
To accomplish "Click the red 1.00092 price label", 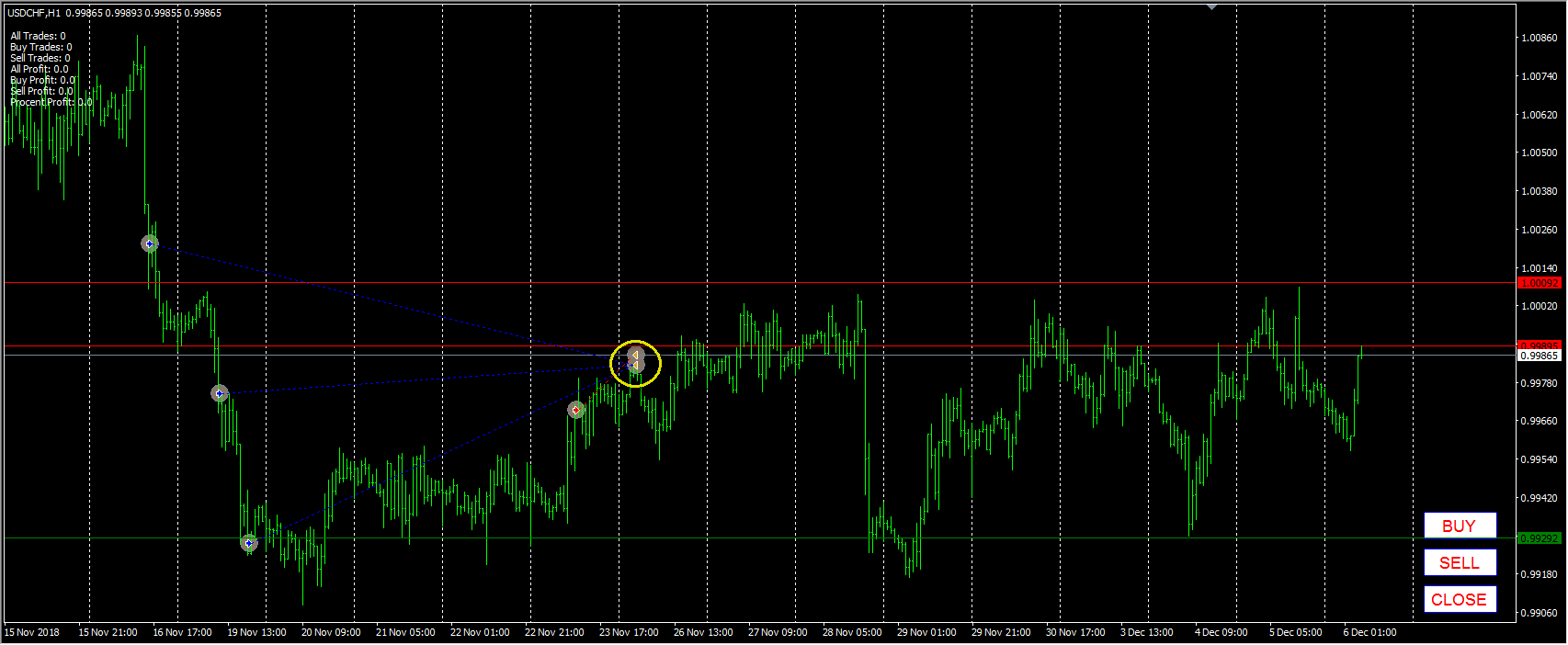I will (x=1540, y=283).
